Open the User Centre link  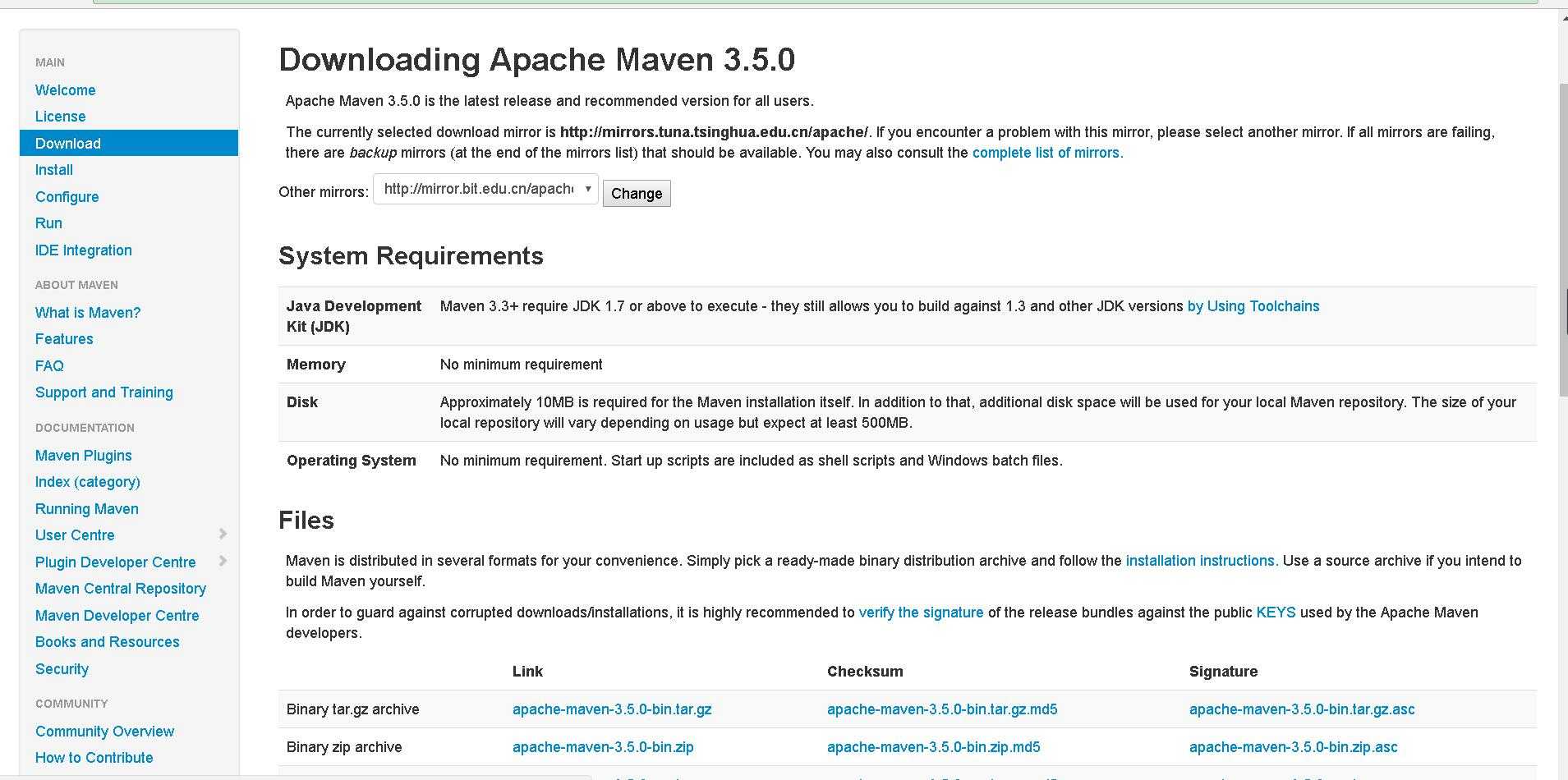pos(75,535)
